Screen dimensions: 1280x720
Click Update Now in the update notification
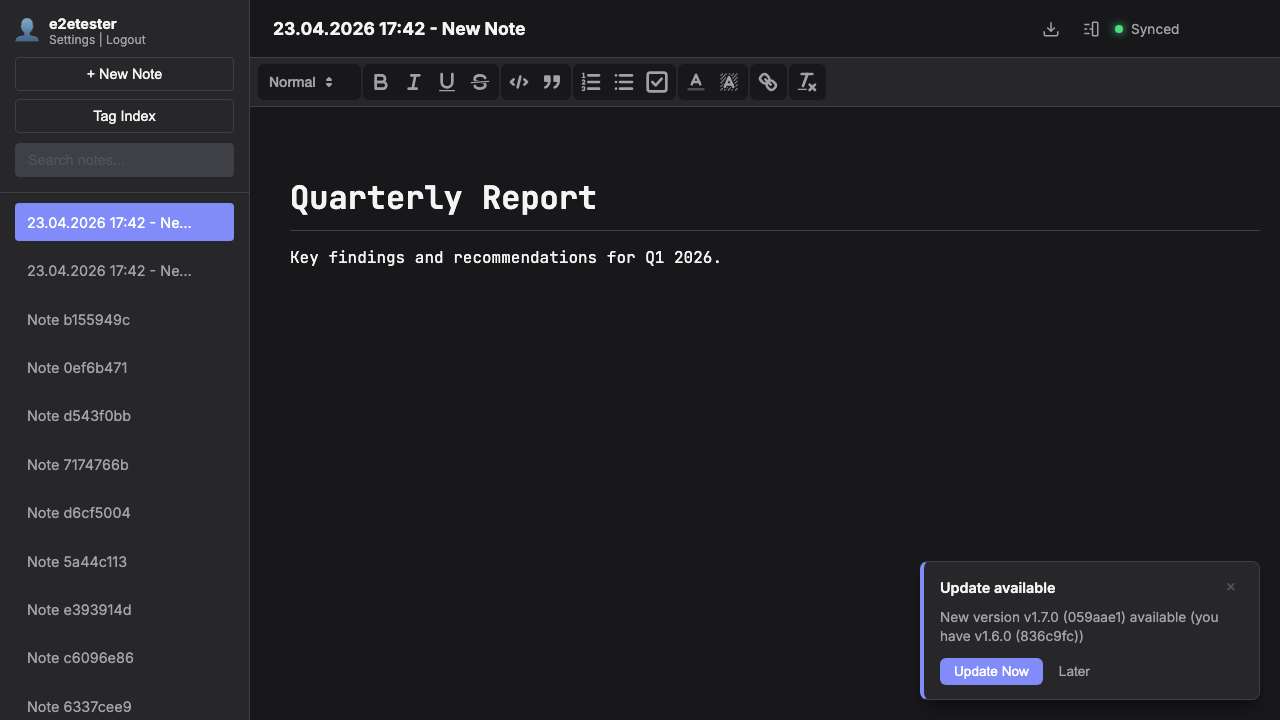click(x=991, y=671)
